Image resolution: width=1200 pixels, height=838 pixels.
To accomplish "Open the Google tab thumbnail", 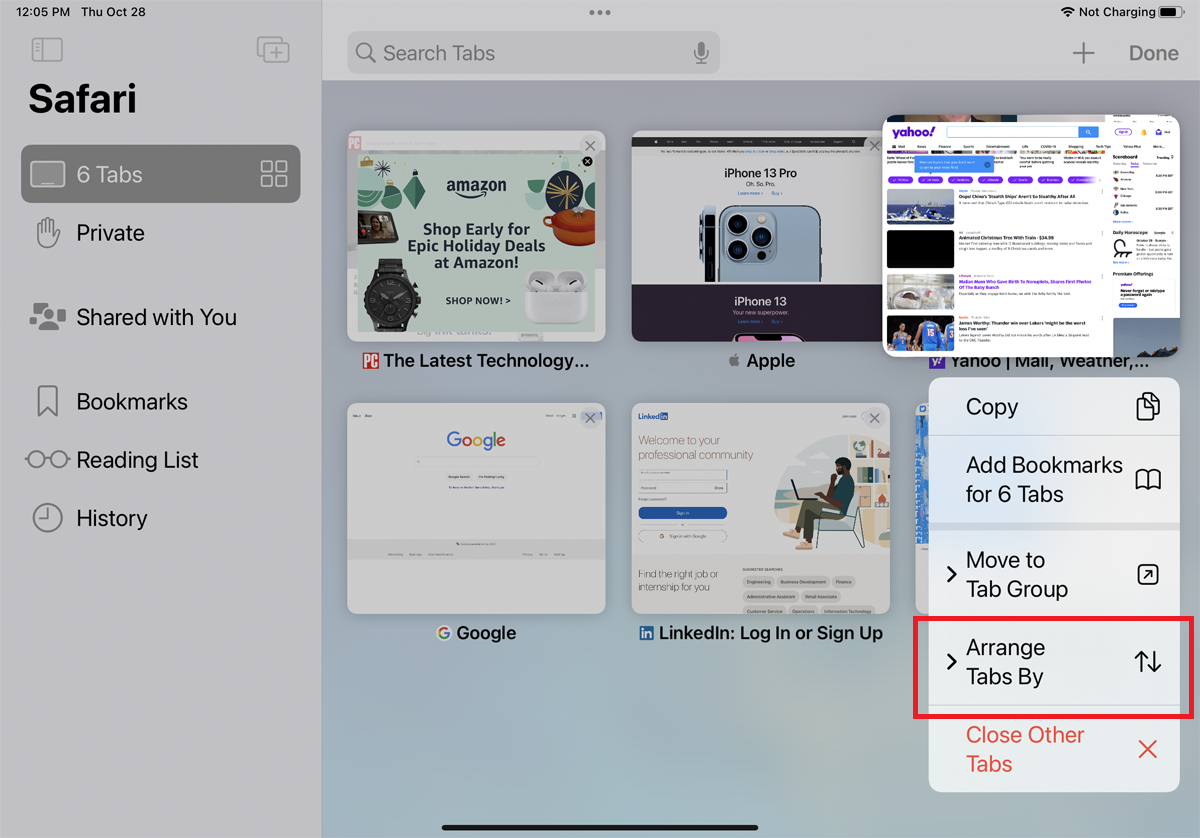I will (x=476, y=508).
